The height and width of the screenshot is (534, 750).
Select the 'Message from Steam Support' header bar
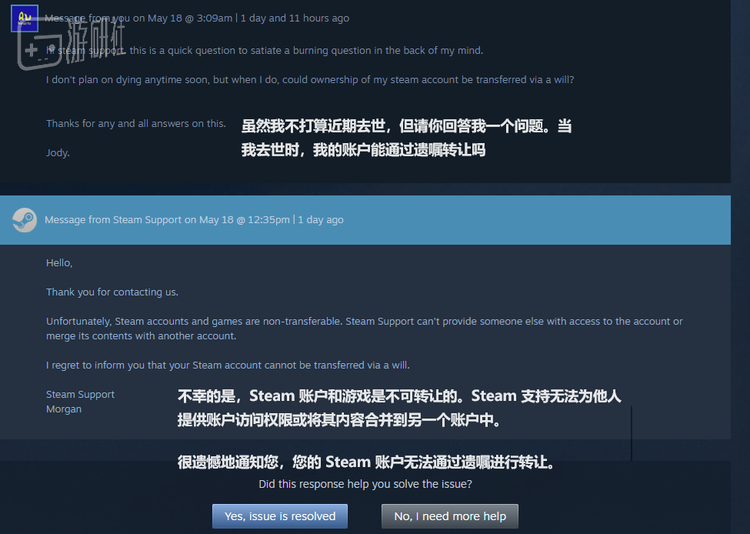(365, 220)
